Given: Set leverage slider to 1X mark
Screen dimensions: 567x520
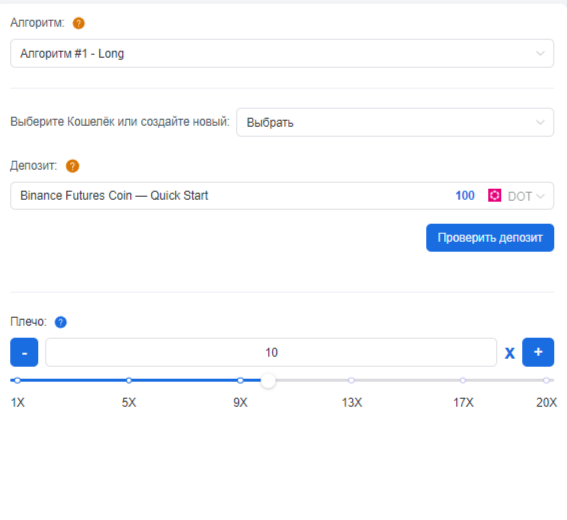Looking at the screenshot, I should 17,380.
